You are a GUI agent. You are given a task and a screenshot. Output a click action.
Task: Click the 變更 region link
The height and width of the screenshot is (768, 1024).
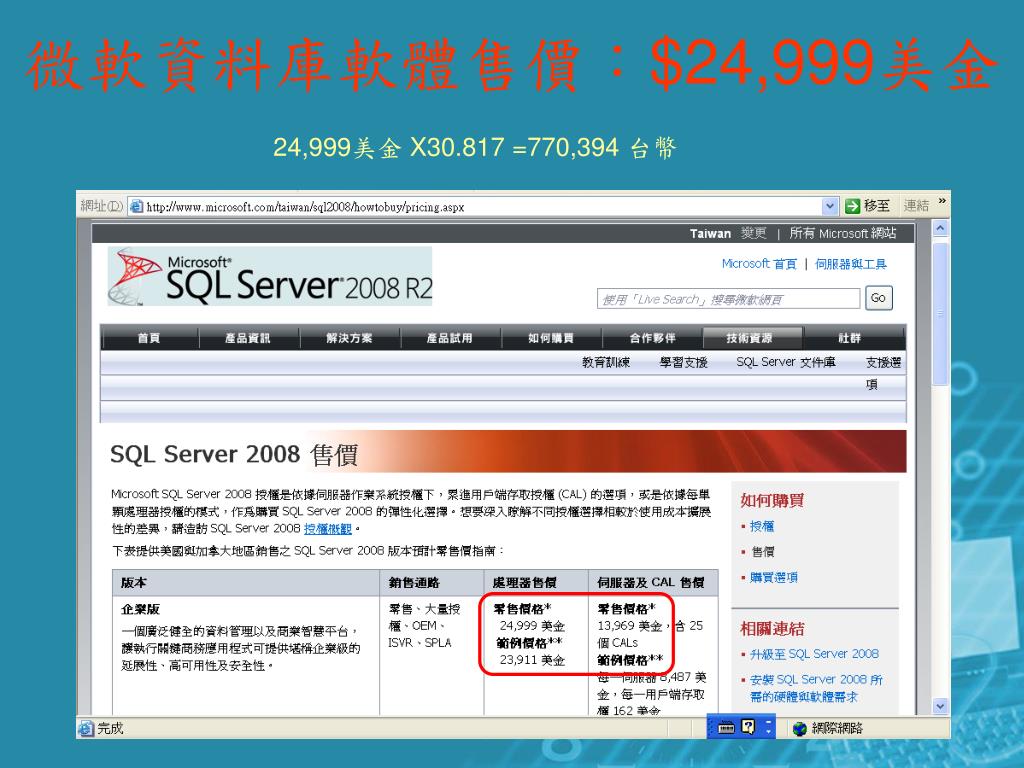click(x=754, y=233)
